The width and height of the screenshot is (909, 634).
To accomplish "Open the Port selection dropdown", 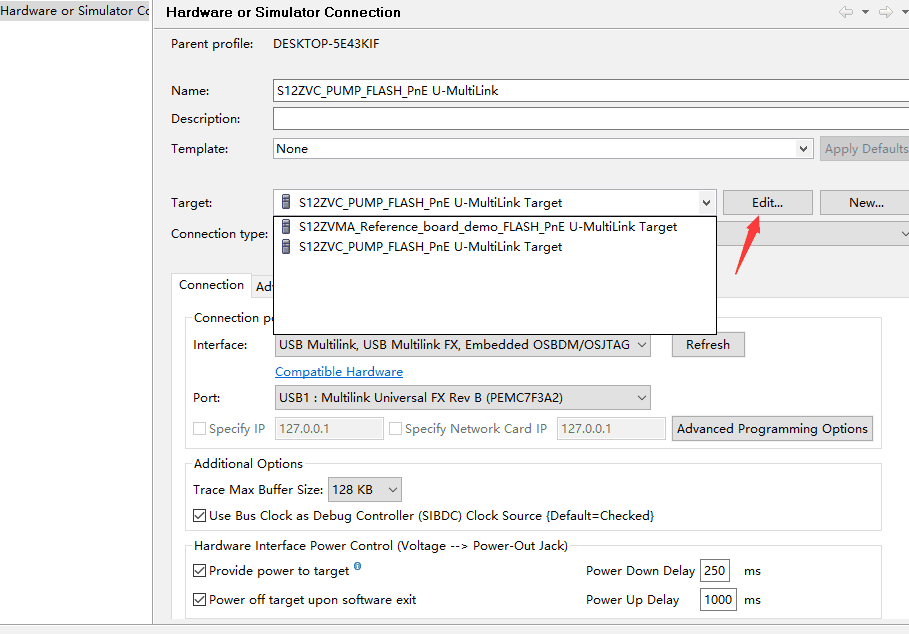I will coord(641,398).
